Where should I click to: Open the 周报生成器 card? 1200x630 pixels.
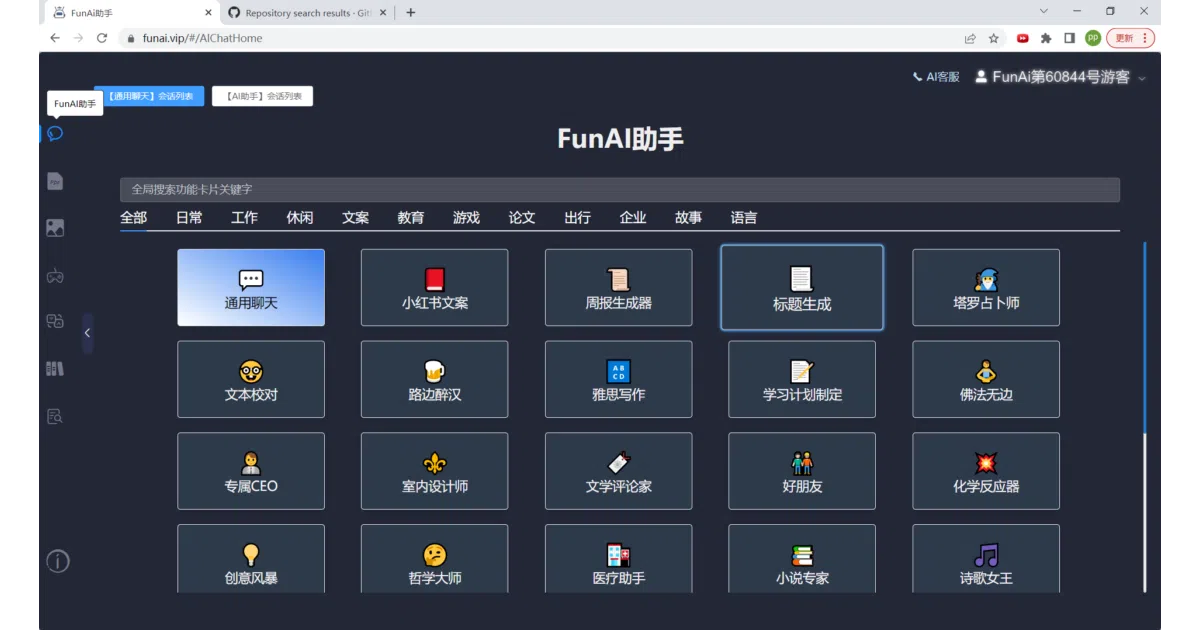(618, 288)
